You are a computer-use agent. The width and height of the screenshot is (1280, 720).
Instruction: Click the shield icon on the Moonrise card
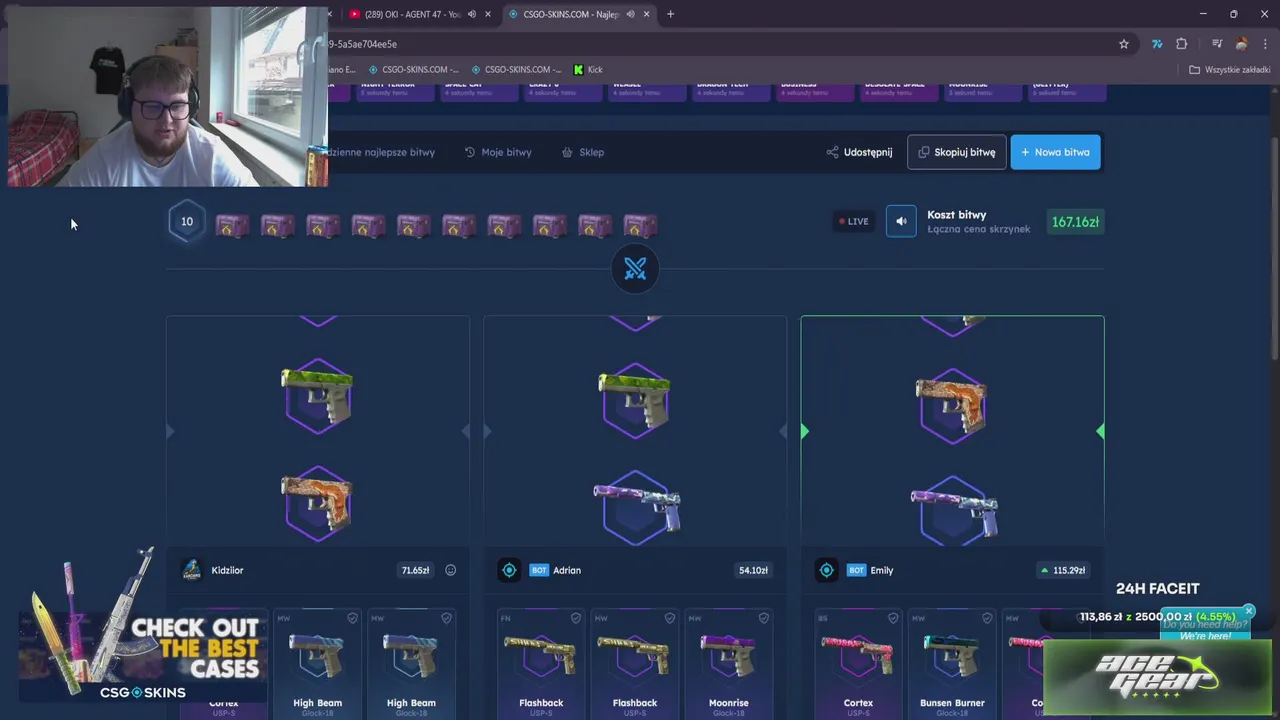[763, 618]
